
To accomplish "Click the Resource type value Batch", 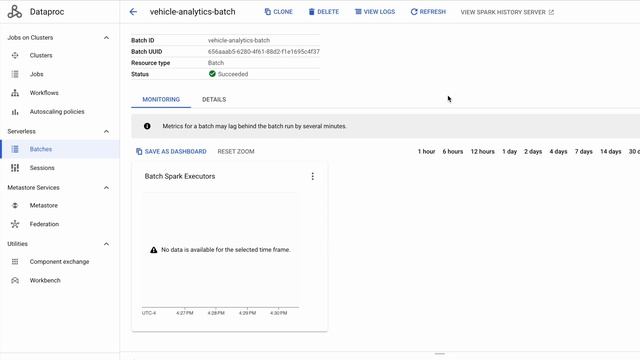I will pos(216,63).
